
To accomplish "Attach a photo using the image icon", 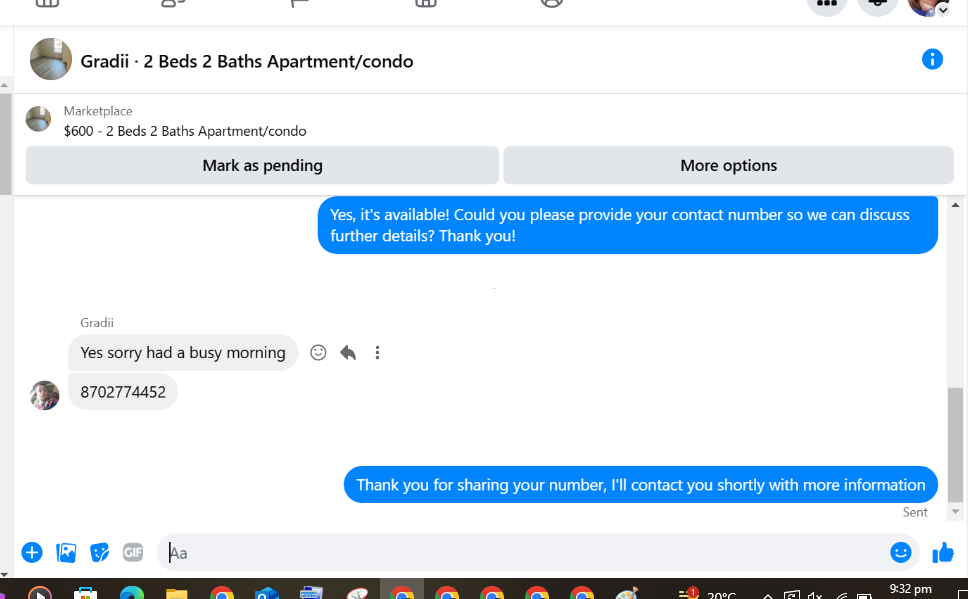I will click(x=66, y=552).
